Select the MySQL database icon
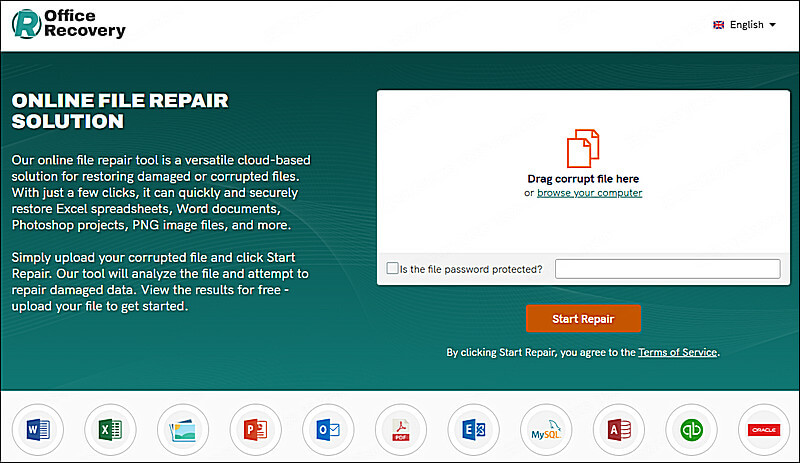The width and height of the screenshot is (800, 463). point(546,429)
